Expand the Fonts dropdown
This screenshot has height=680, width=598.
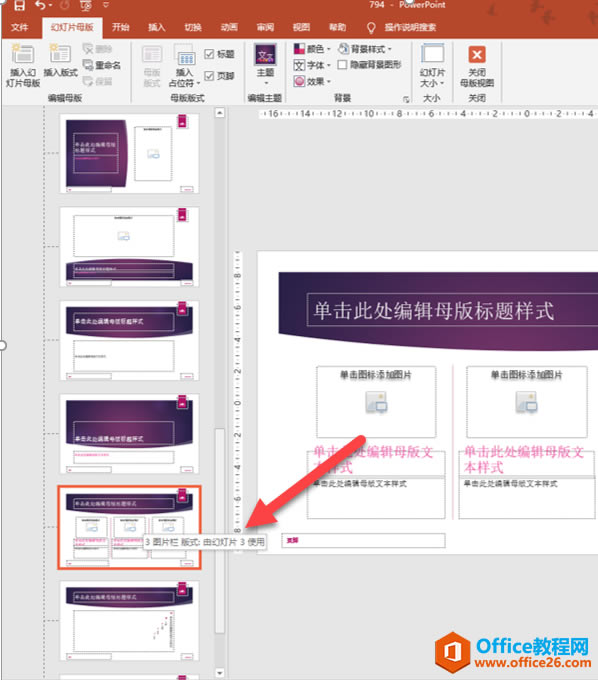[x=312, y=65]
